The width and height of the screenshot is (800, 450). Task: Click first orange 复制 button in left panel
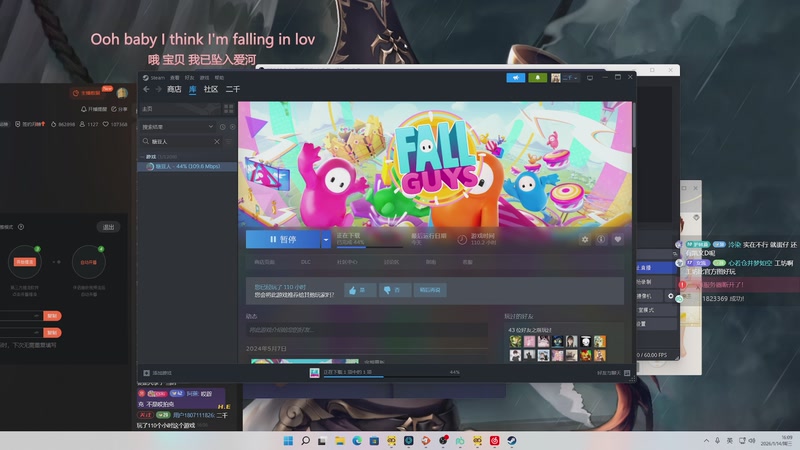52,316
